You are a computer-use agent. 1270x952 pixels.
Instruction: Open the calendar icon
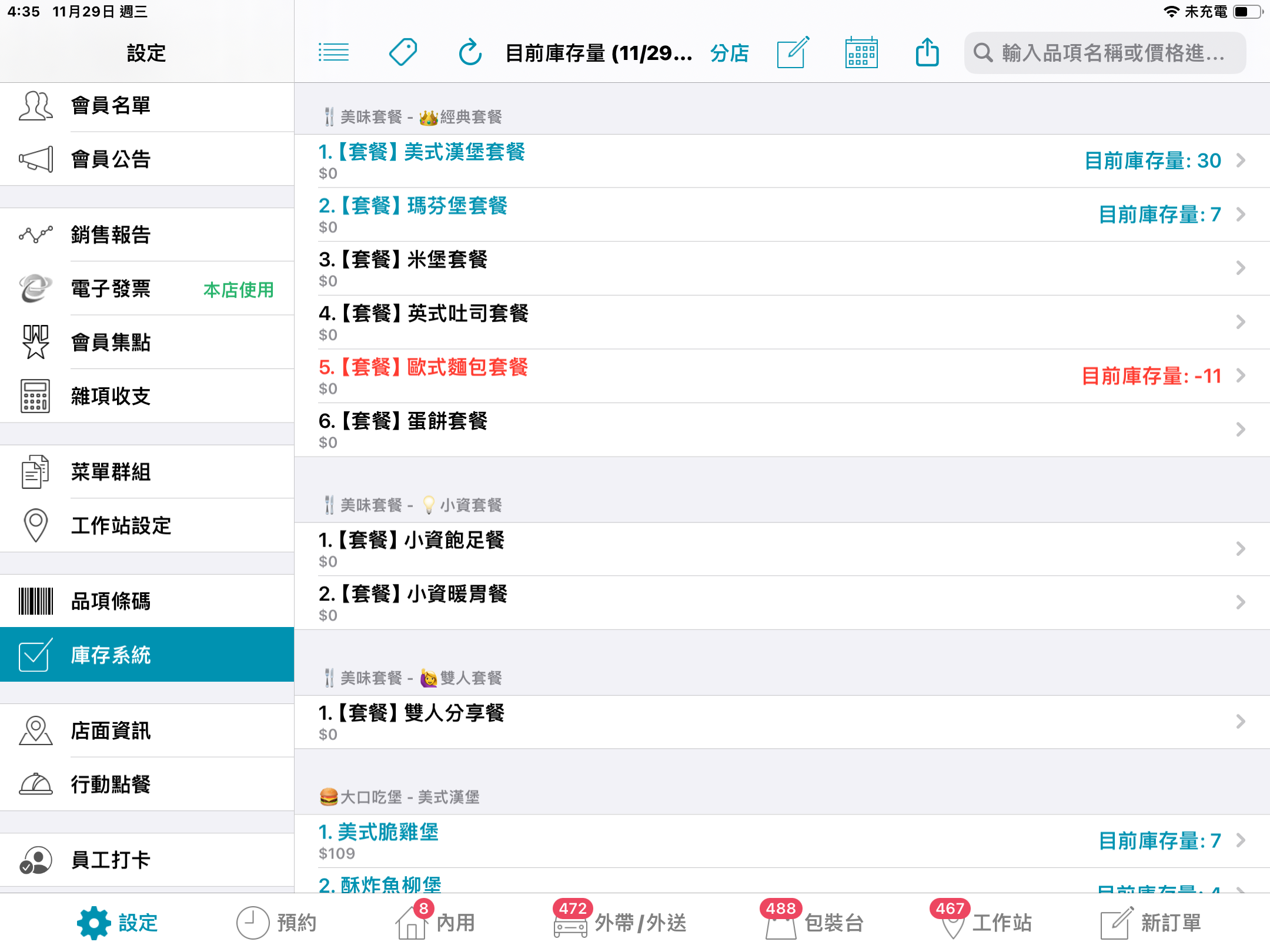click(861, 52)
